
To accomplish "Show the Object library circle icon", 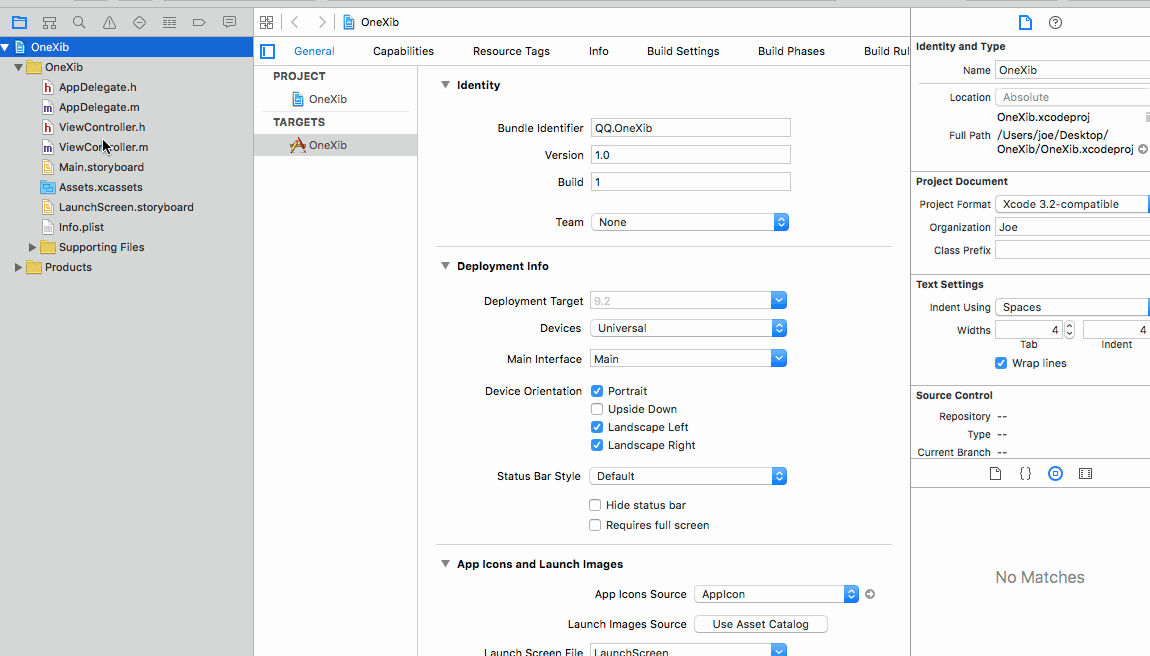I will tap(1055, 474).
